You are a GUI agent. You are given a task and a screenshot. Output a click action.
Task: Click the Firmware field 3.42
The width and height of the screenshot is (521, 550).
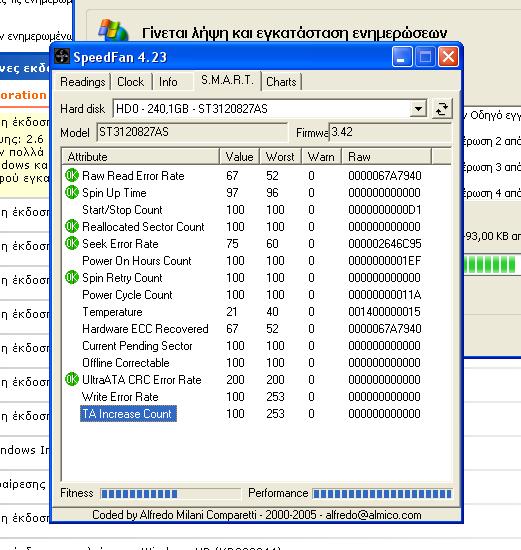click(390, 132)
